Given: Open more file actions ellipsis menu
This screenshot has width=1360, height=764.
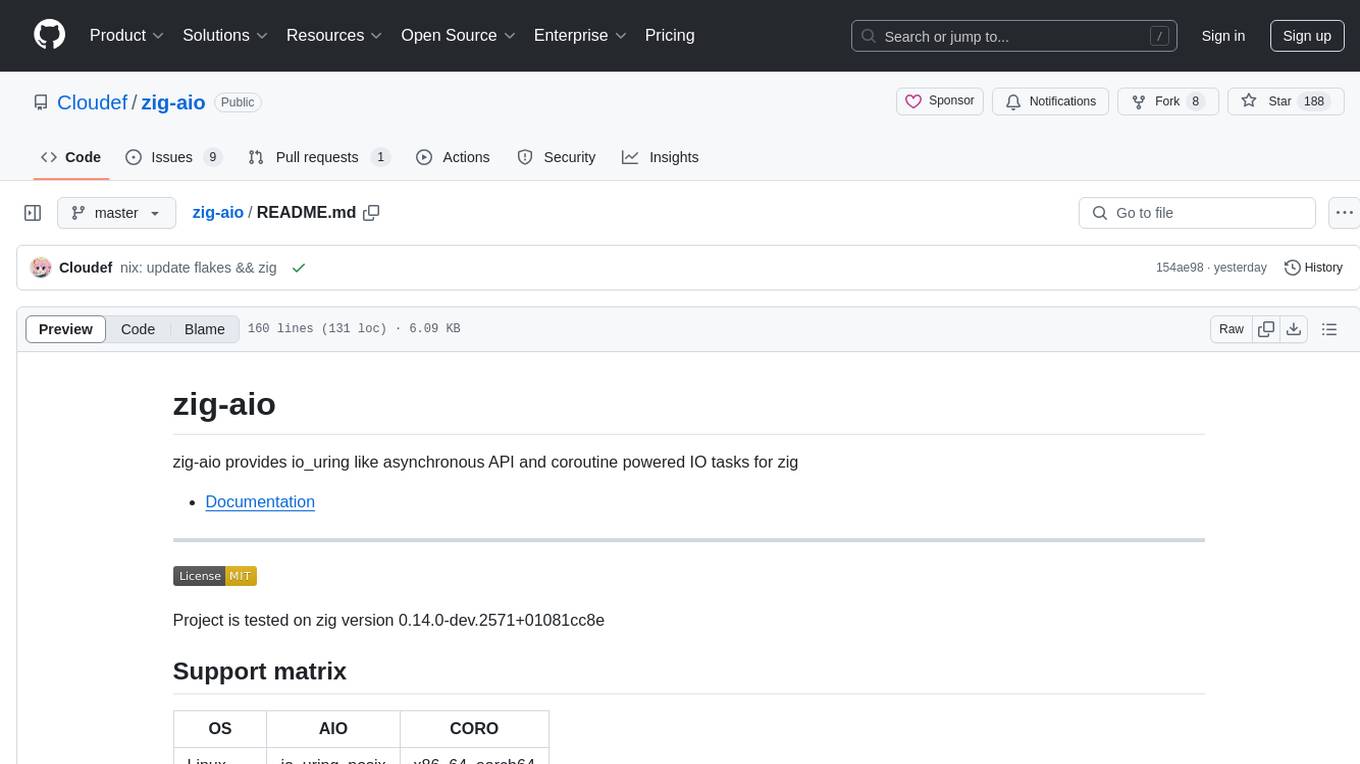Looking at the screenshot, I should (1344, 213).
